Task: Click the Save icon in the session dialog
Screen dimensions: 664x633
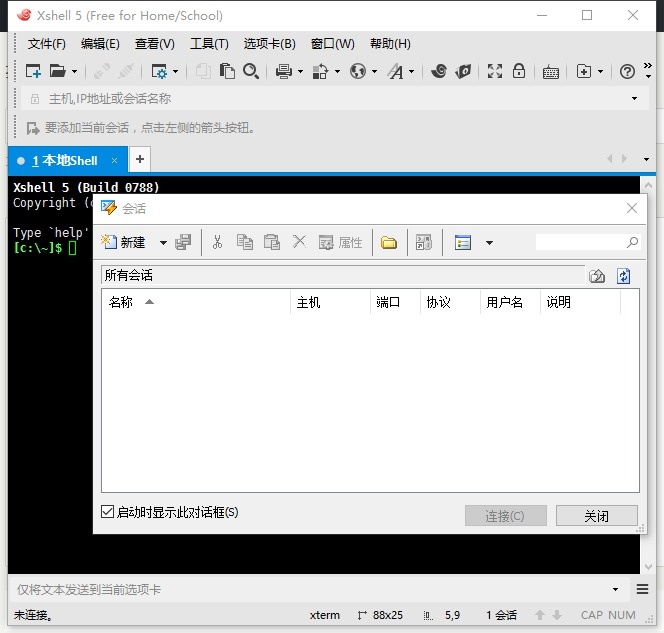Action: click(183, 242)
